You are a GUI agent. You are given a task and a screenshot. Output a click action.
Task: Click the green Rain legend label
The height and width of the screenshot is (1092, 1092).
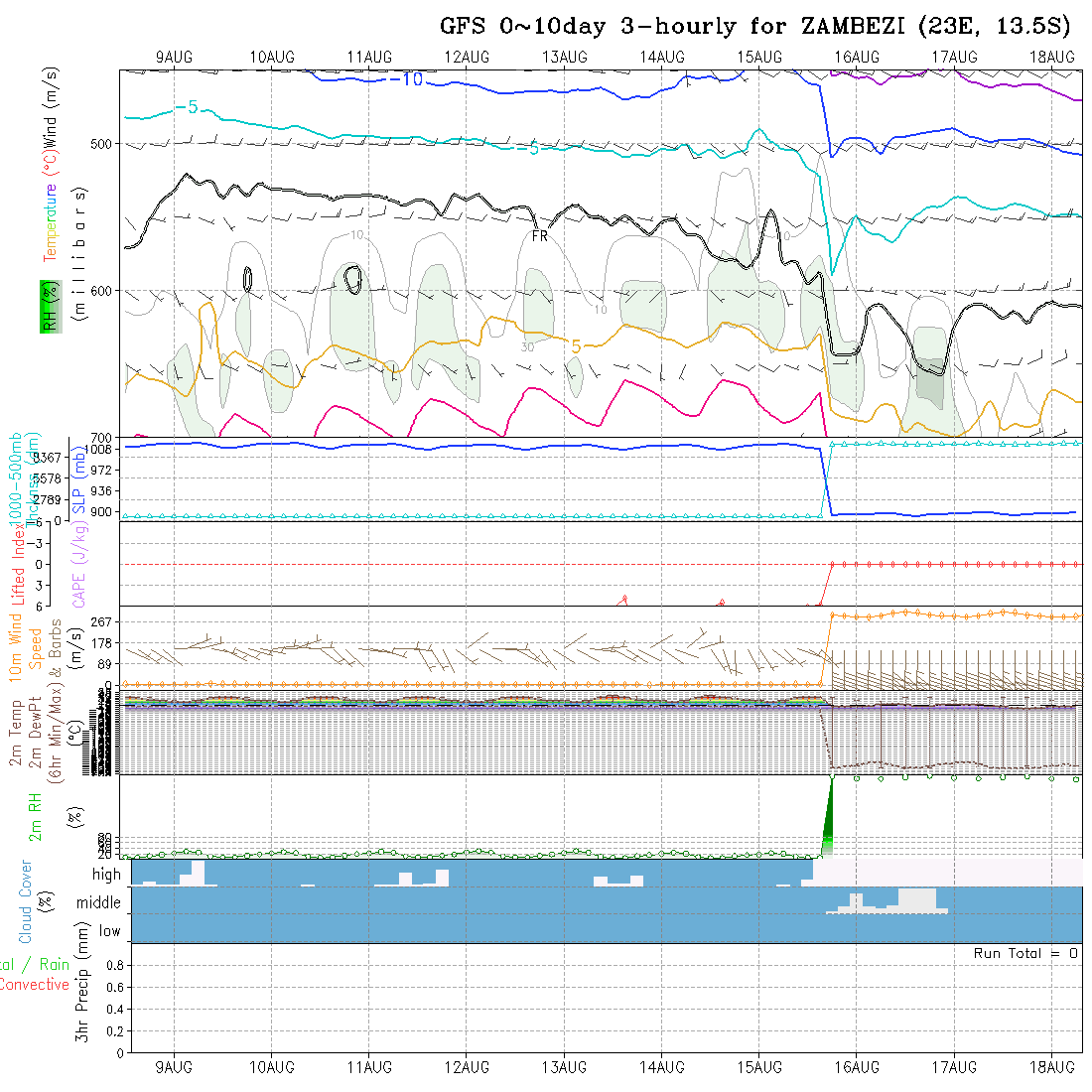pyautogui.click(x=55, y=965)
